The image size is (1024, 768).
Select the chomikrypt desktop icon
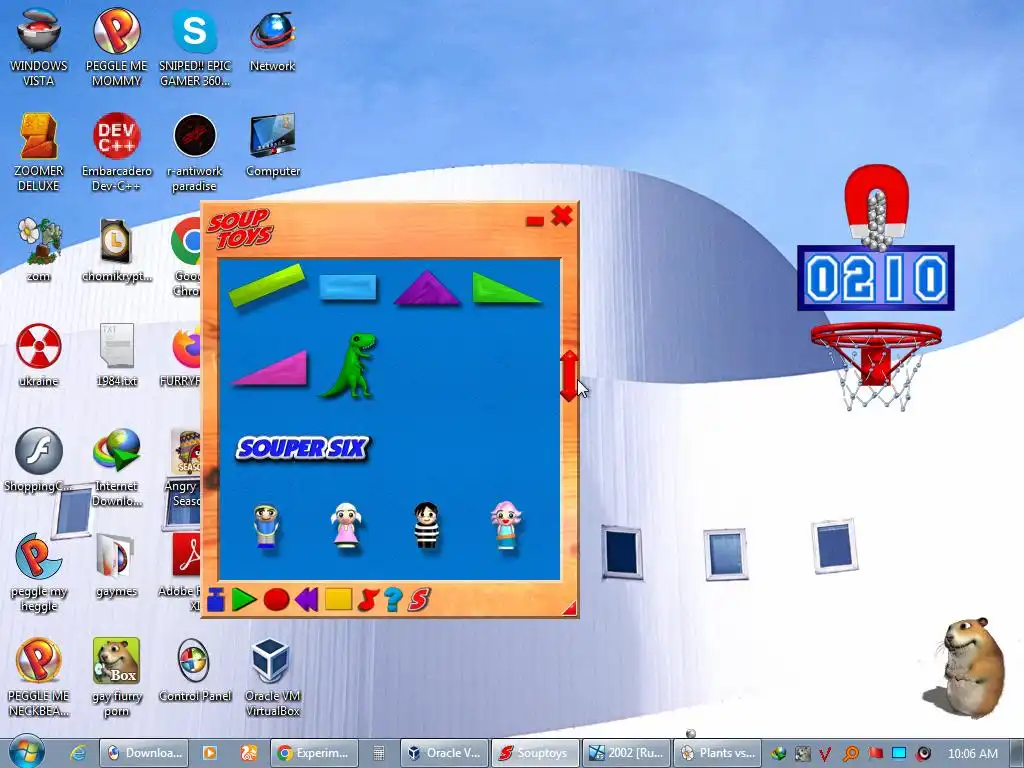coord(116,250)
